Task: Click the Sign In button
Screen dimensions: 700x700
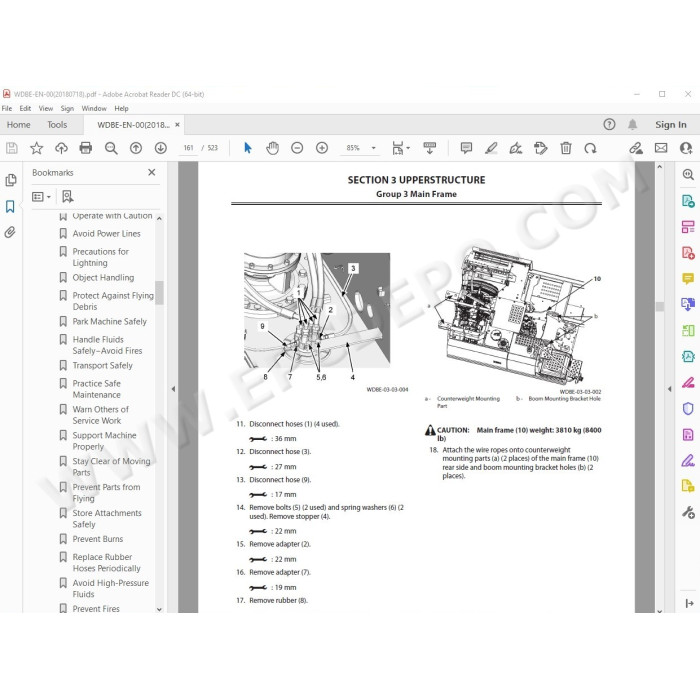Action: [x=671, y=125]
